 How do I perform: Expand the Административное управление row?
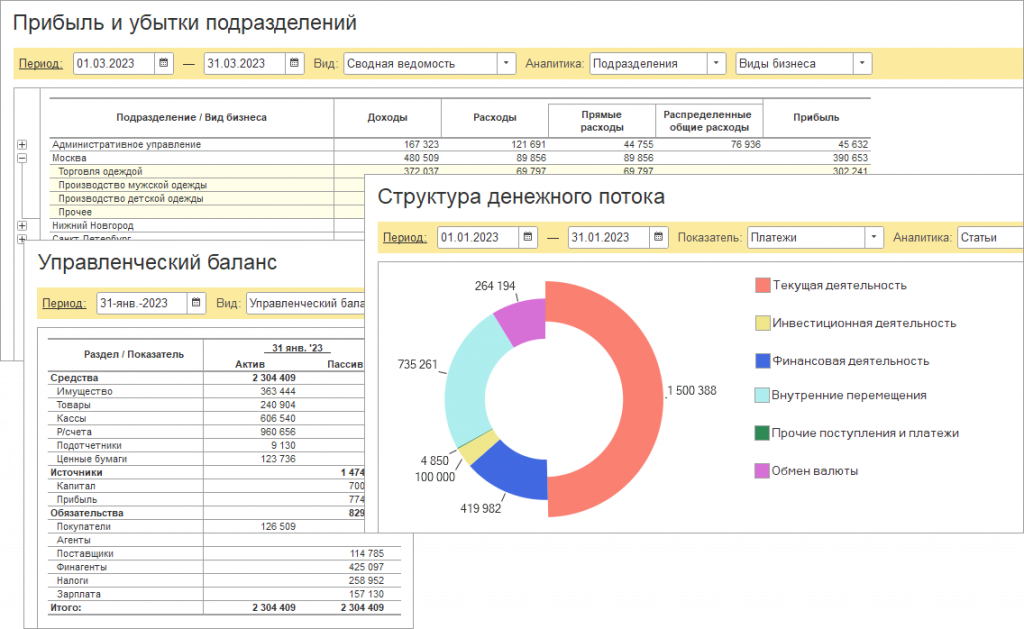[x=22, y=144]
